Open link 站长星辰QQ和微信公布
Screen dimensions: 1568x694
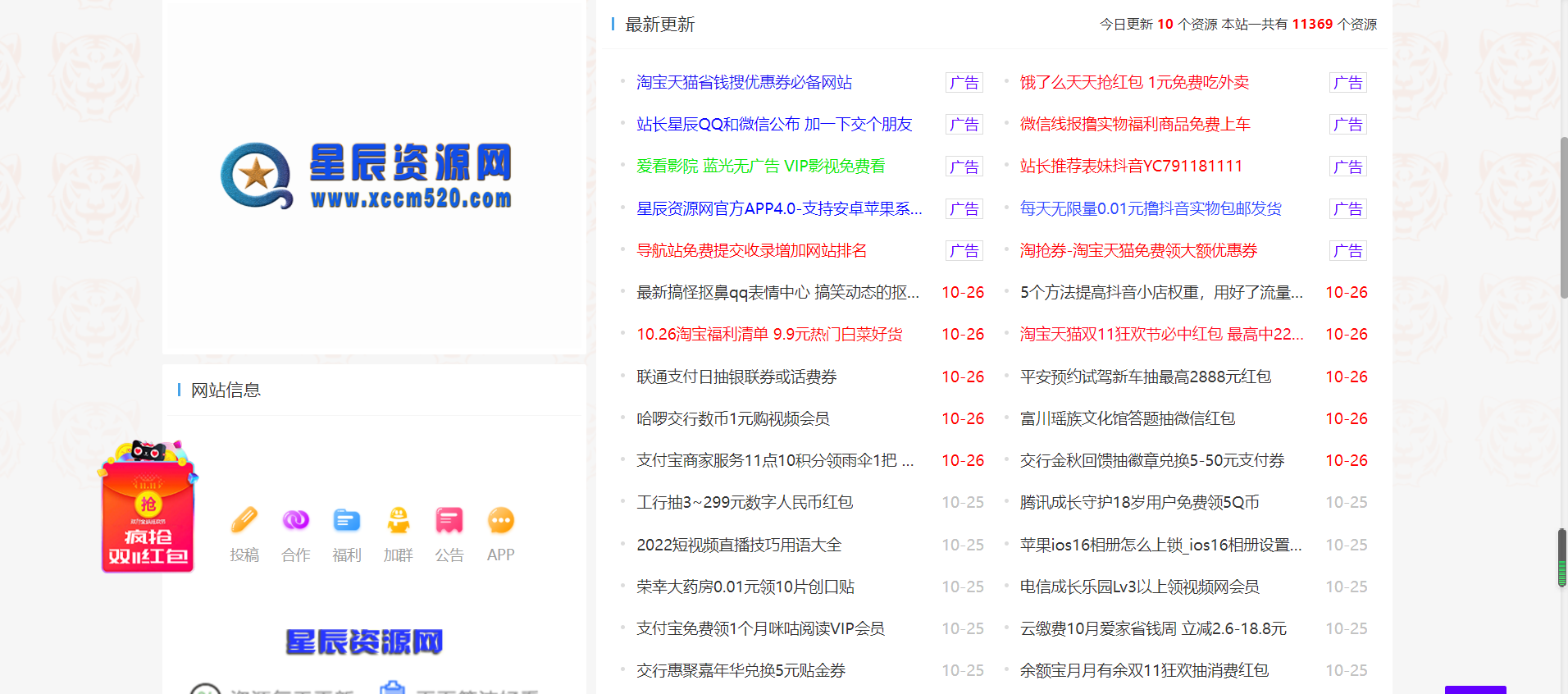pyautogui.click(x=774, y=124)
